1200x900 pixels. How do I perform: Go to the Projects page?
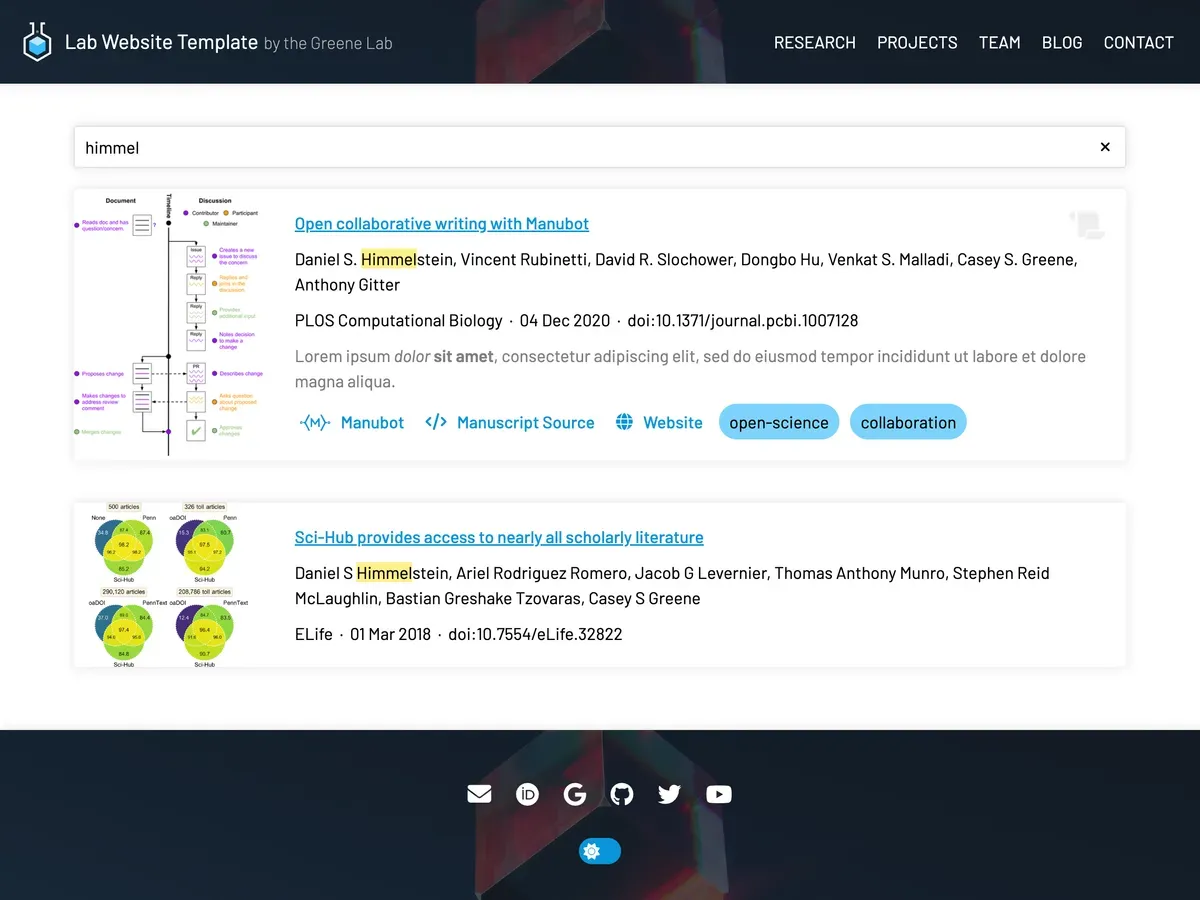point(917,42)
